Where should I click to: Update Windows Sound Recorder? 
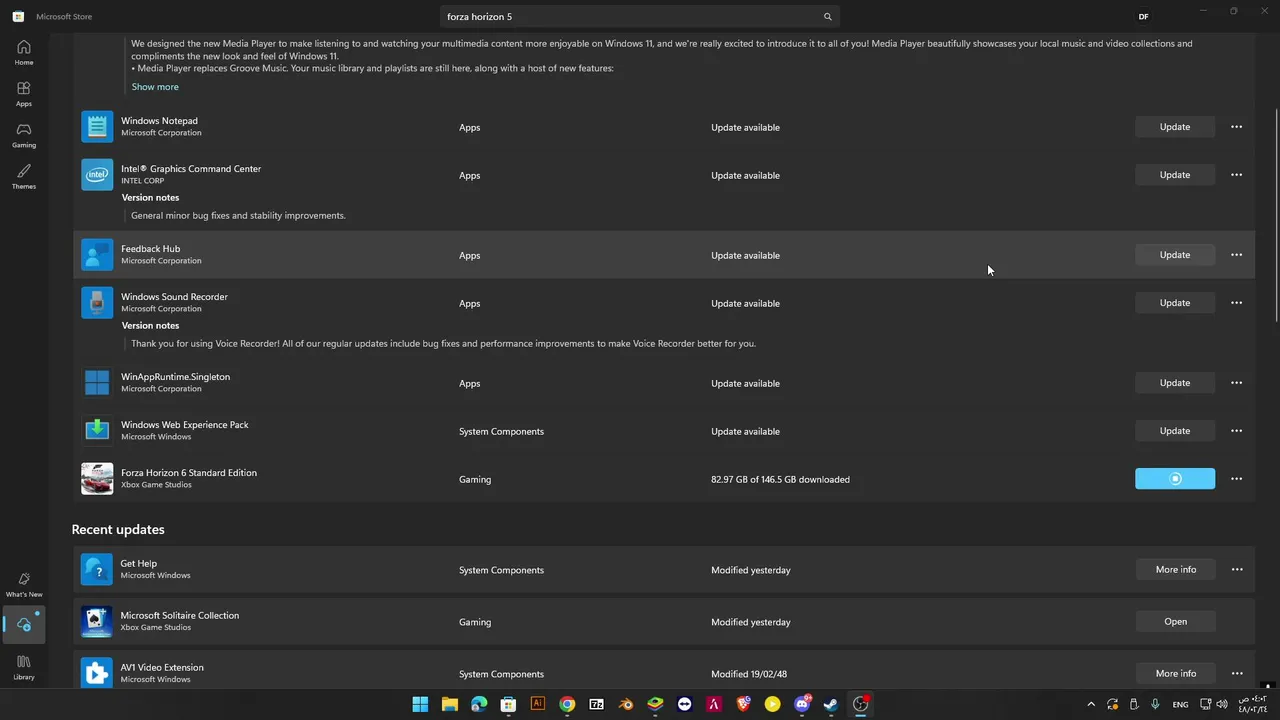pos(1175,303)
